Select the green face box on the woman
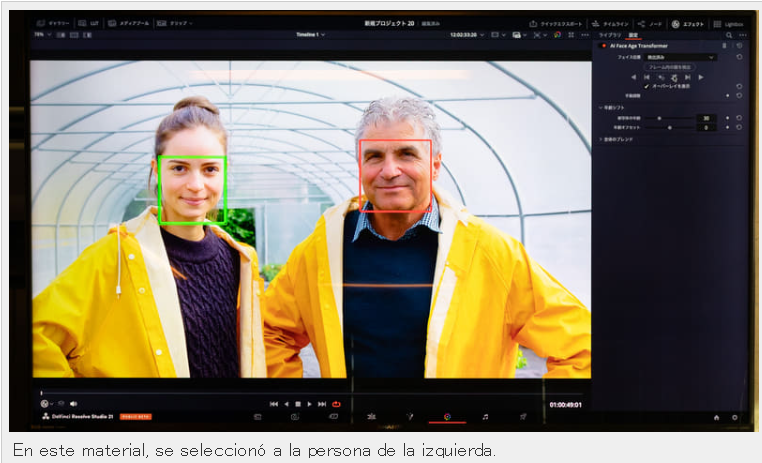This screenshot has height=463, width=762. [x=192, y=190]
